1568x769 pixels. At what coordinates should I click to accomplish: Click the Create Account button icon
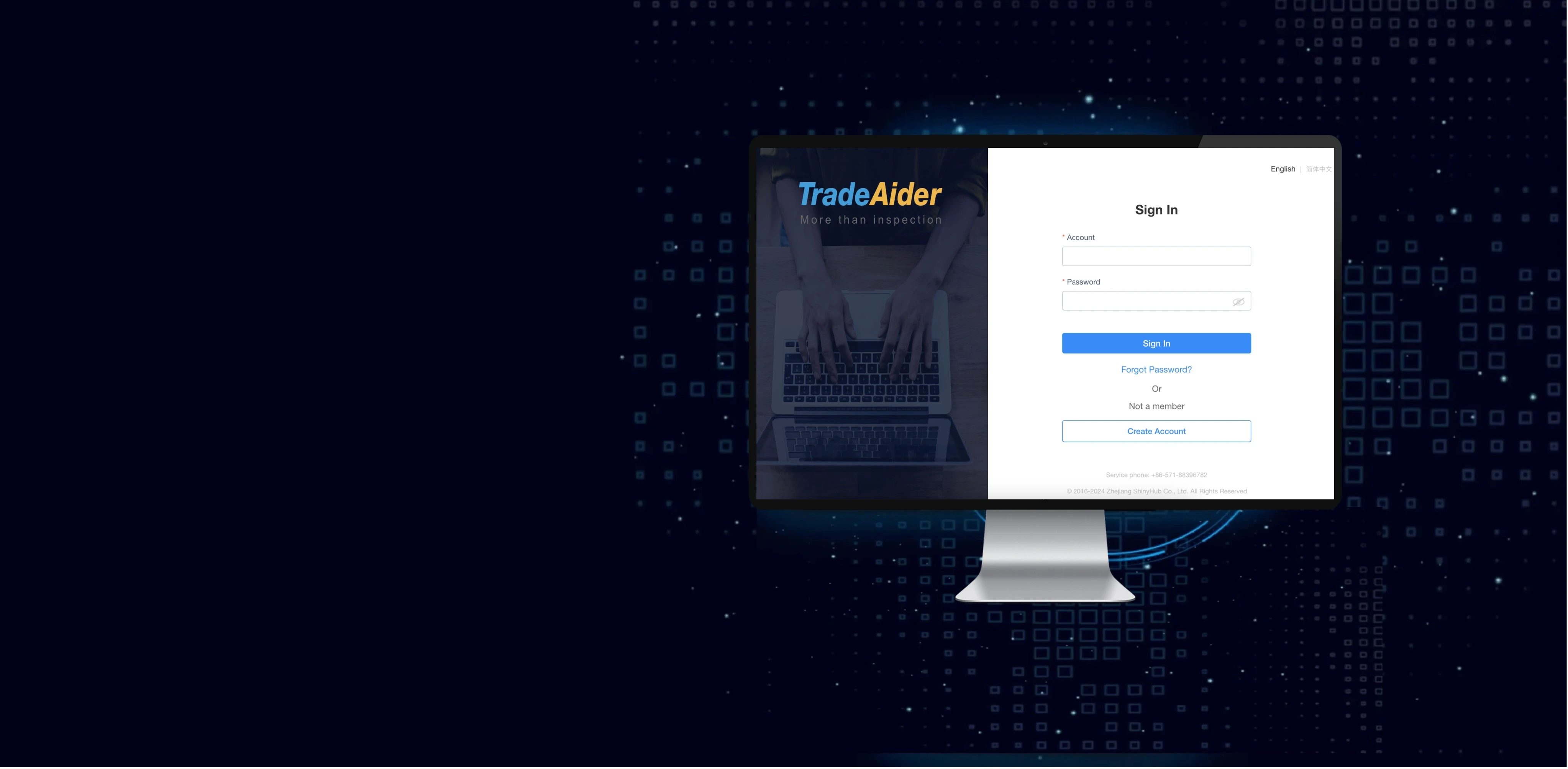1156,430
